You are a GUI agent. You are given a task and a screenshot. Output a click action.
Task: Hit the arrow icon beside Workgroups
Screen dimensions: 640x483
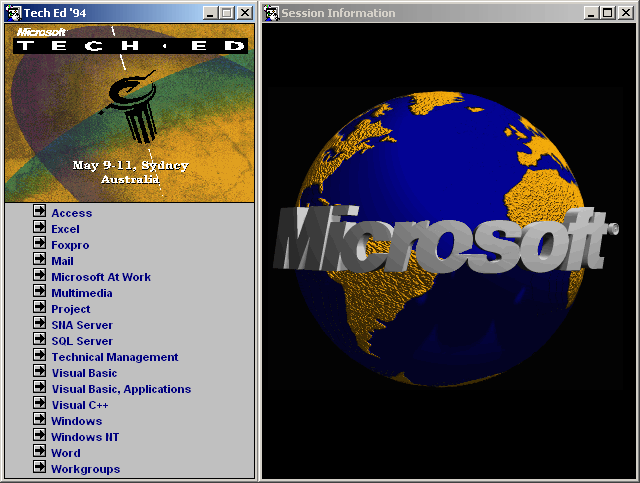(39, 468)
